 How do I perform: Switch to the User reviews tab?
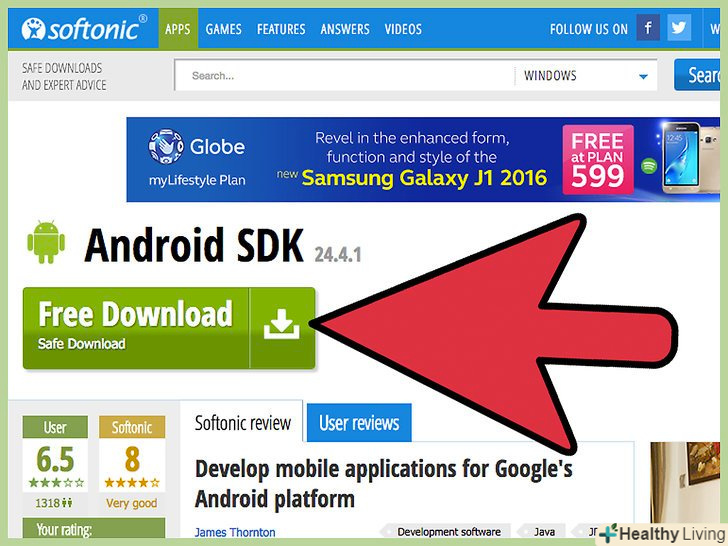tap(359, 422)
